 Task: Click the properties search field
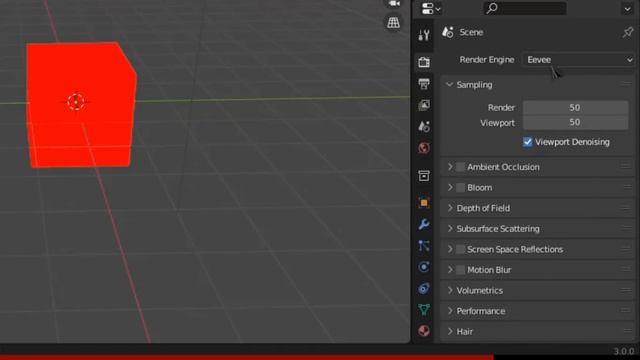525,8
